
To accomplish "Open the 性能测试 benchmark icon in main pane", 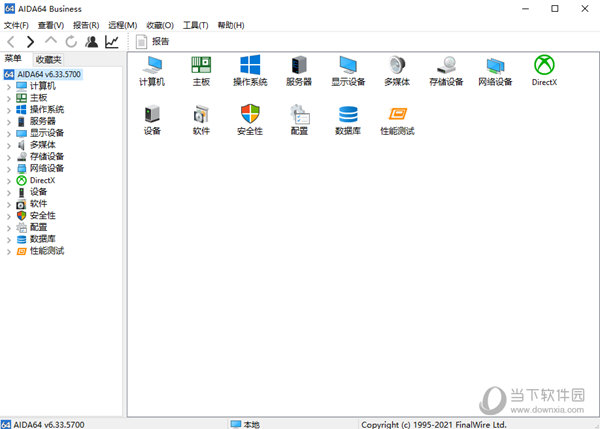I will tap(398, 114).
